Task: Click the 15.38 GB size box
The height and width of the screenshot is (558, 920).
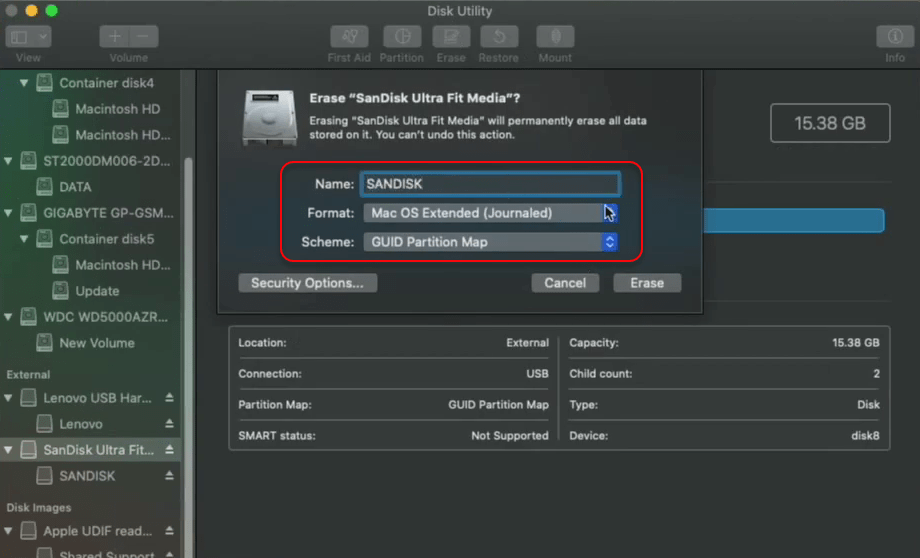Action: coord(830,123)
